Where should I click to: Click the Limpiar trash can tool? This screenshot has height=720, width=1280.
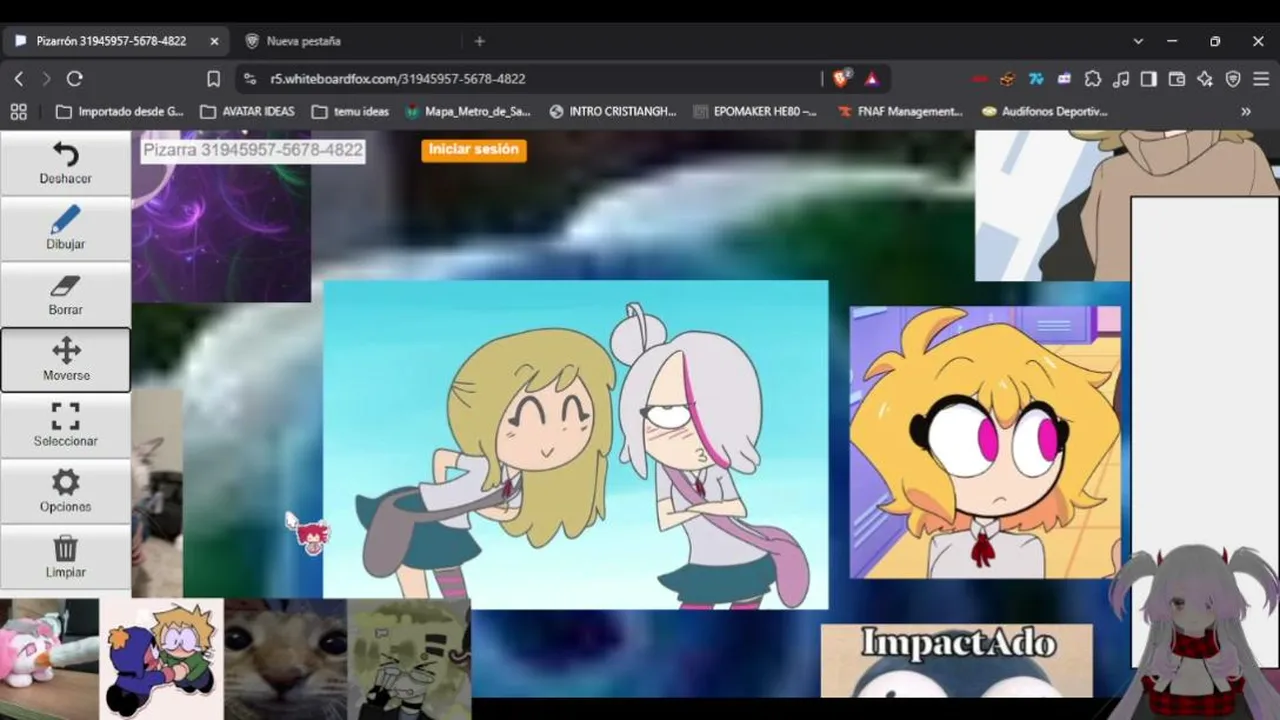coord(65,557)
